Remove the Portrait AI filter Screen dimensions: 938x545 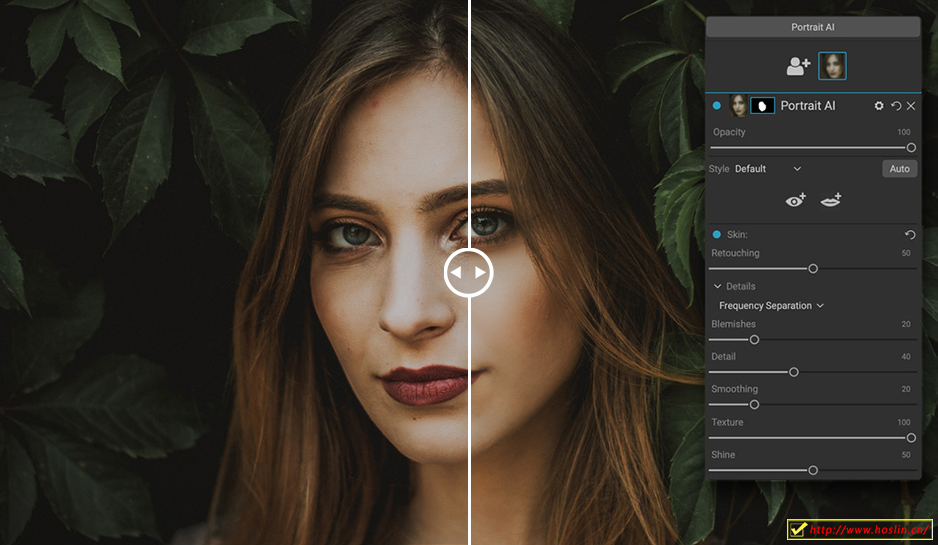point(911,106)
